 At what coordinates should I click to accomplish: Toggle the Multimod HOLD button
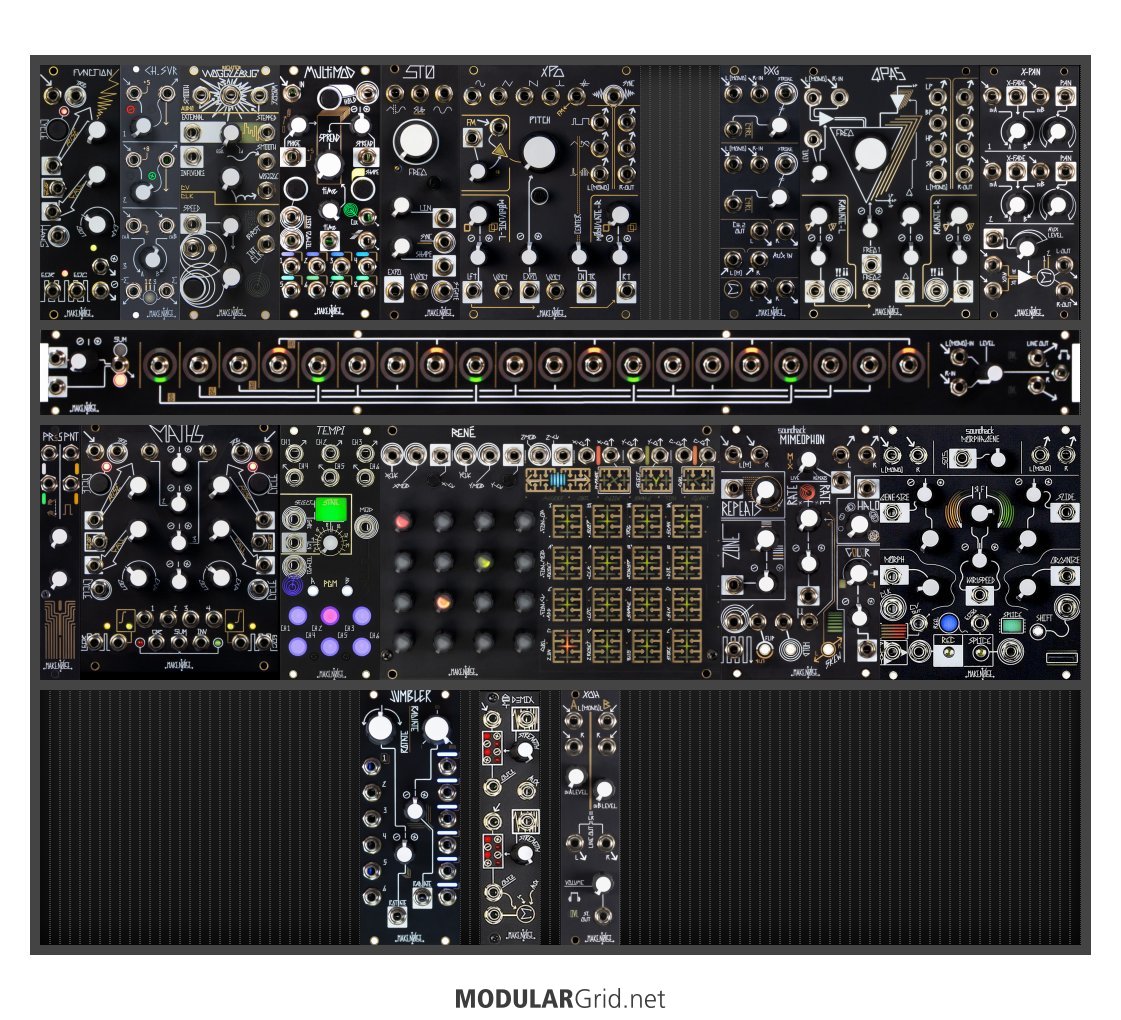pyautogui.click(x=328, y=99)
